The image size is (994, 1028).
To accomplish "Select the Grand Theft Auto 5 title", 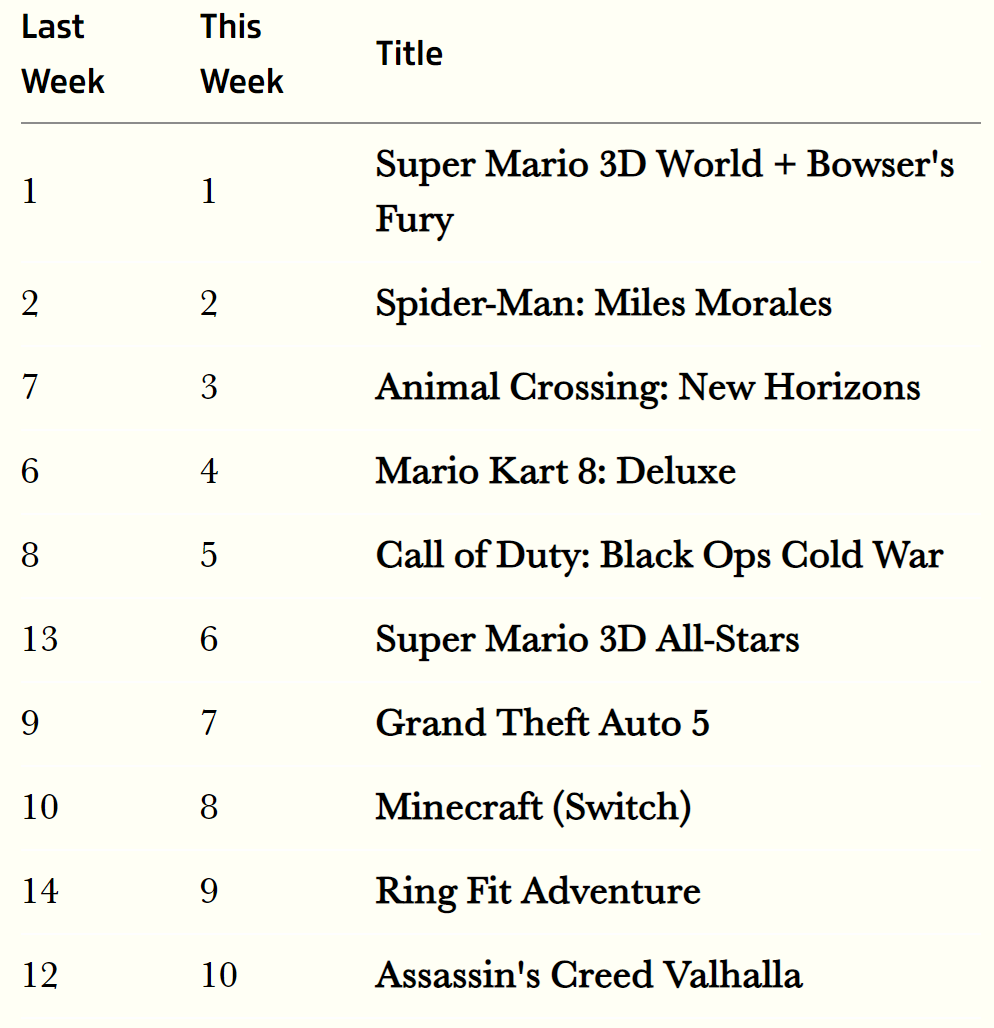I will pyautogui.click(x=542, y=723).
